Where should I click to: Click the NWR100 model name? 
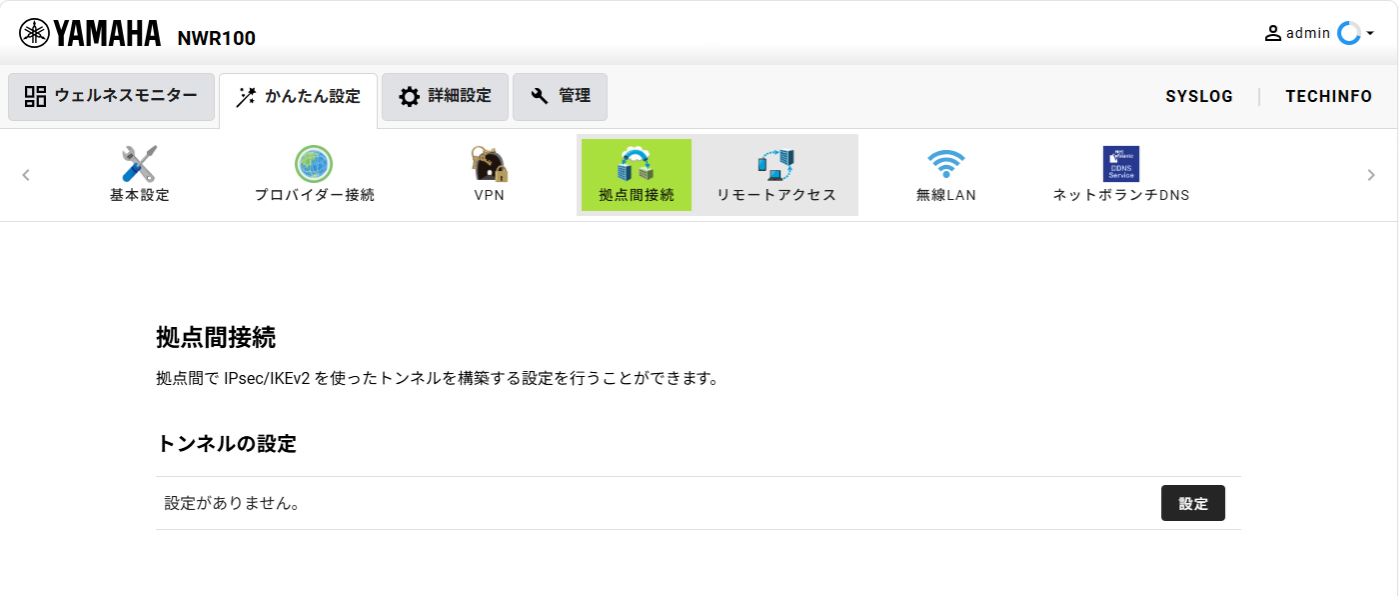coord(216,39)
